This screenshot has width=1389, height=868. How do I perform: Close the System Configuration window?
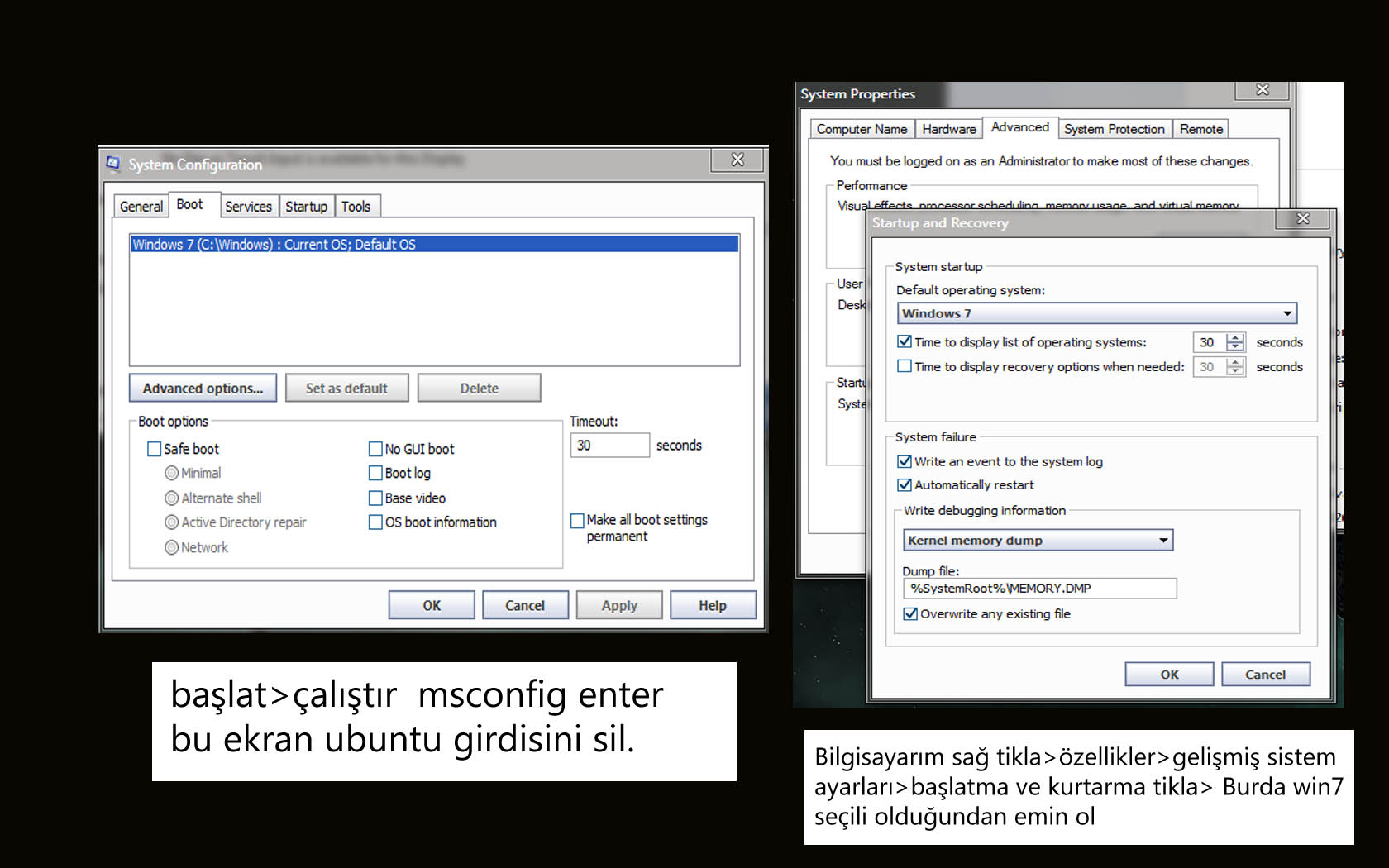pyautogui.click(x=737, y=160)
